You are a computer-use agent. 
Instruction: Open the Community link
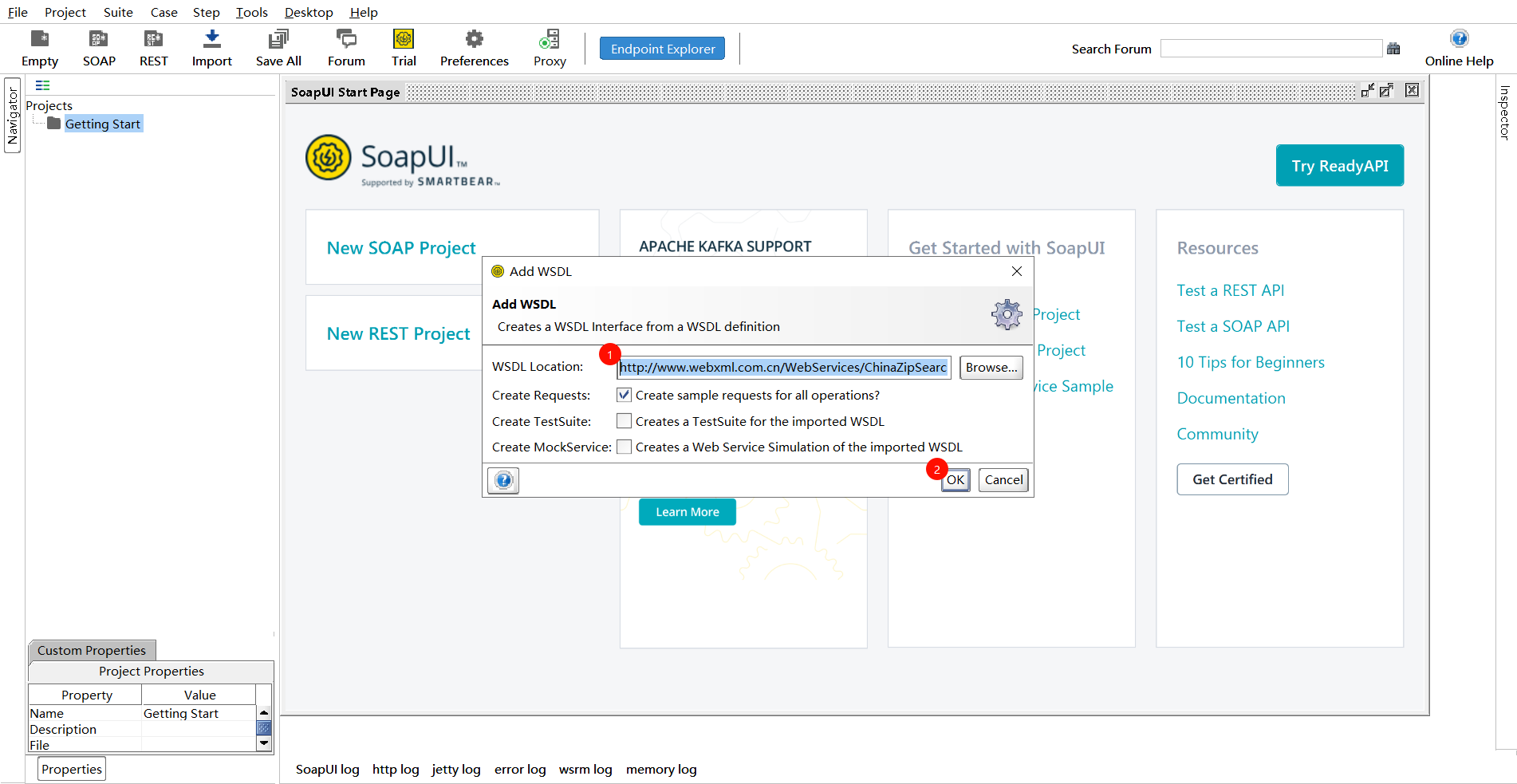tap(1217, 434)
